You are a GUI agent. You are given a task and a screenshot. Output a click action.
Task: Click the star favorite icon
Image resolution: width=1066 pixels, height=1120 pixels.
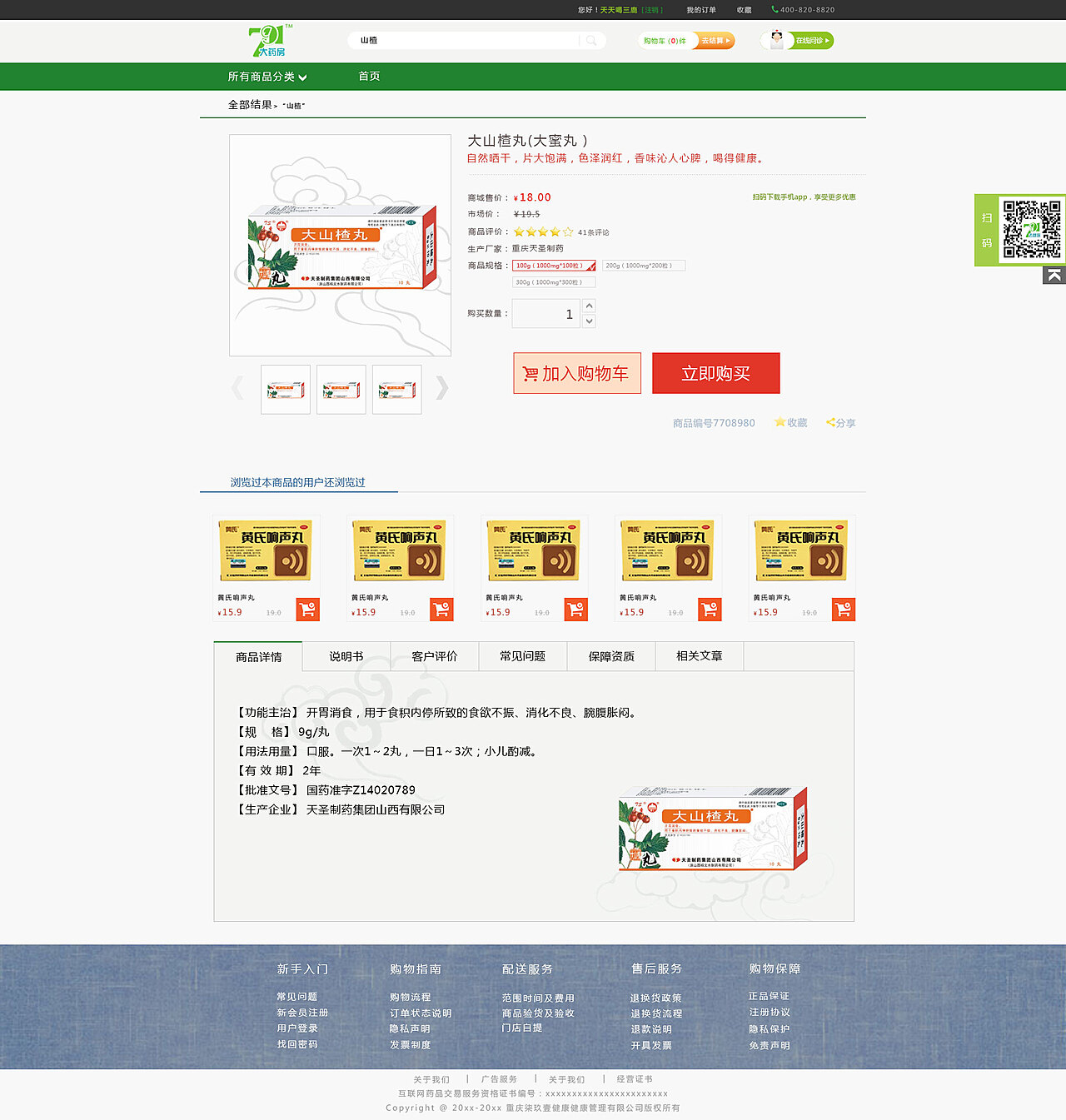coord(780,422)
